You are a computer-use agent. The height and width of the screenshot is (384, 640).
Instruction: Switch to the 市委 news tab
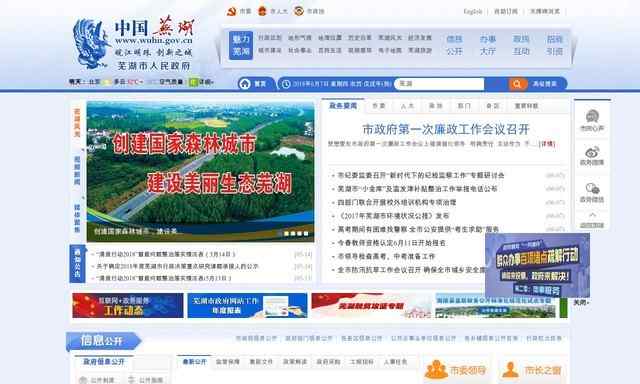(x=379, y=106)
